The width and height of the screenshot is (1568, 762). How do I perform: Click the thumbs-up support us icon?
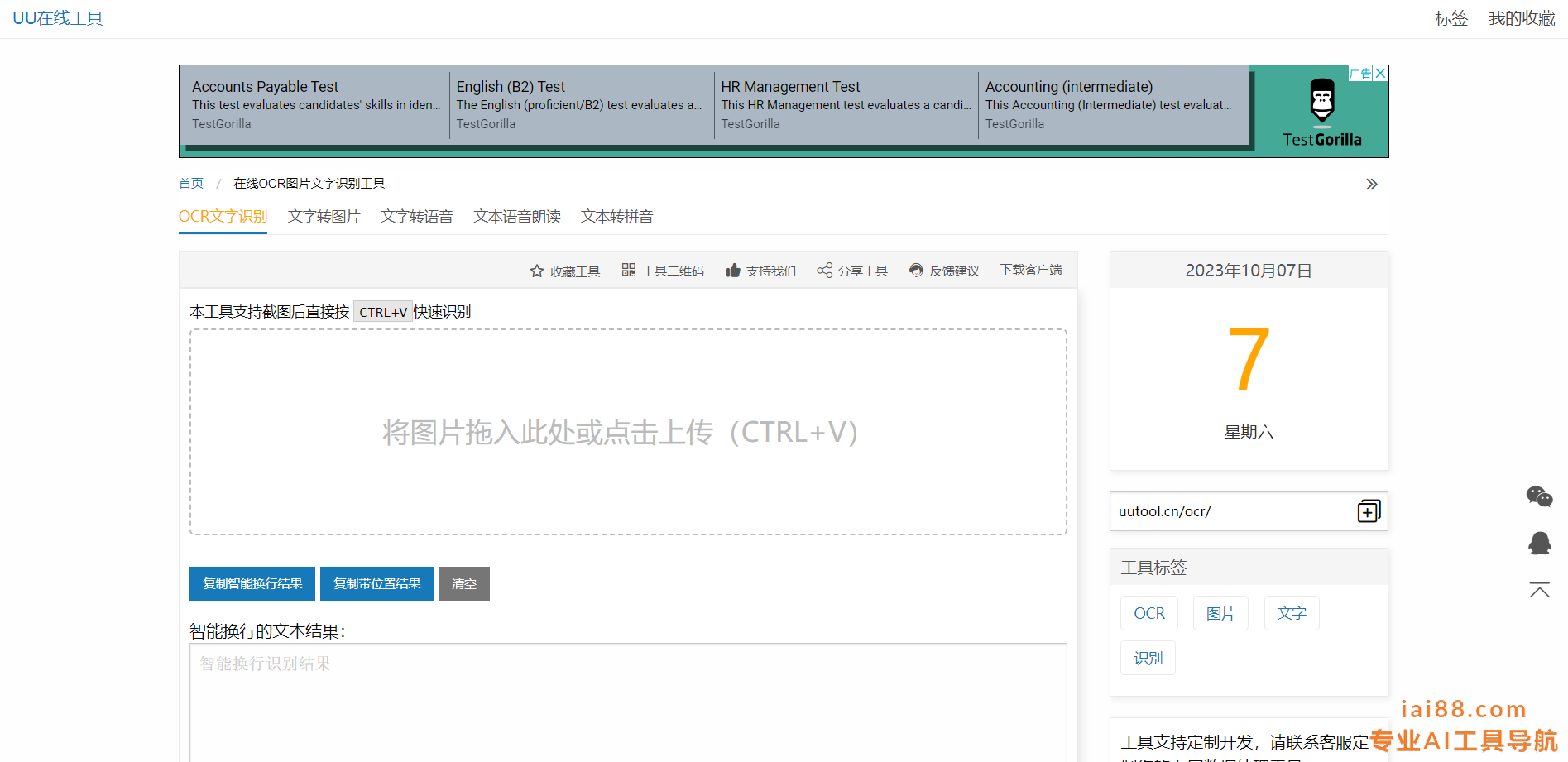click(x=733, y=271)
